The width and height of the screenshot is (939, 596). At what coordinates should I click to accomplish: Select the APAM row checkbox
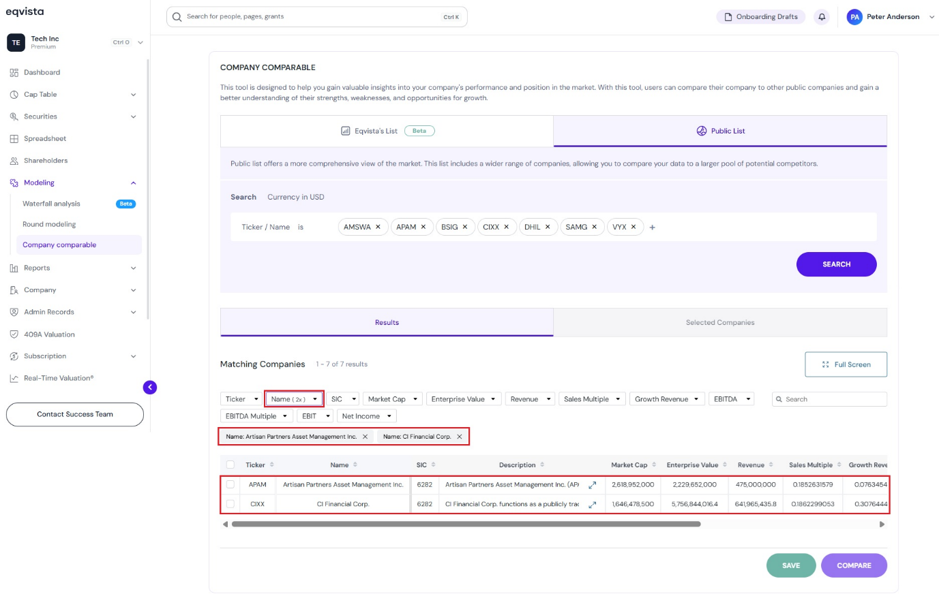[x=231, y=485]
